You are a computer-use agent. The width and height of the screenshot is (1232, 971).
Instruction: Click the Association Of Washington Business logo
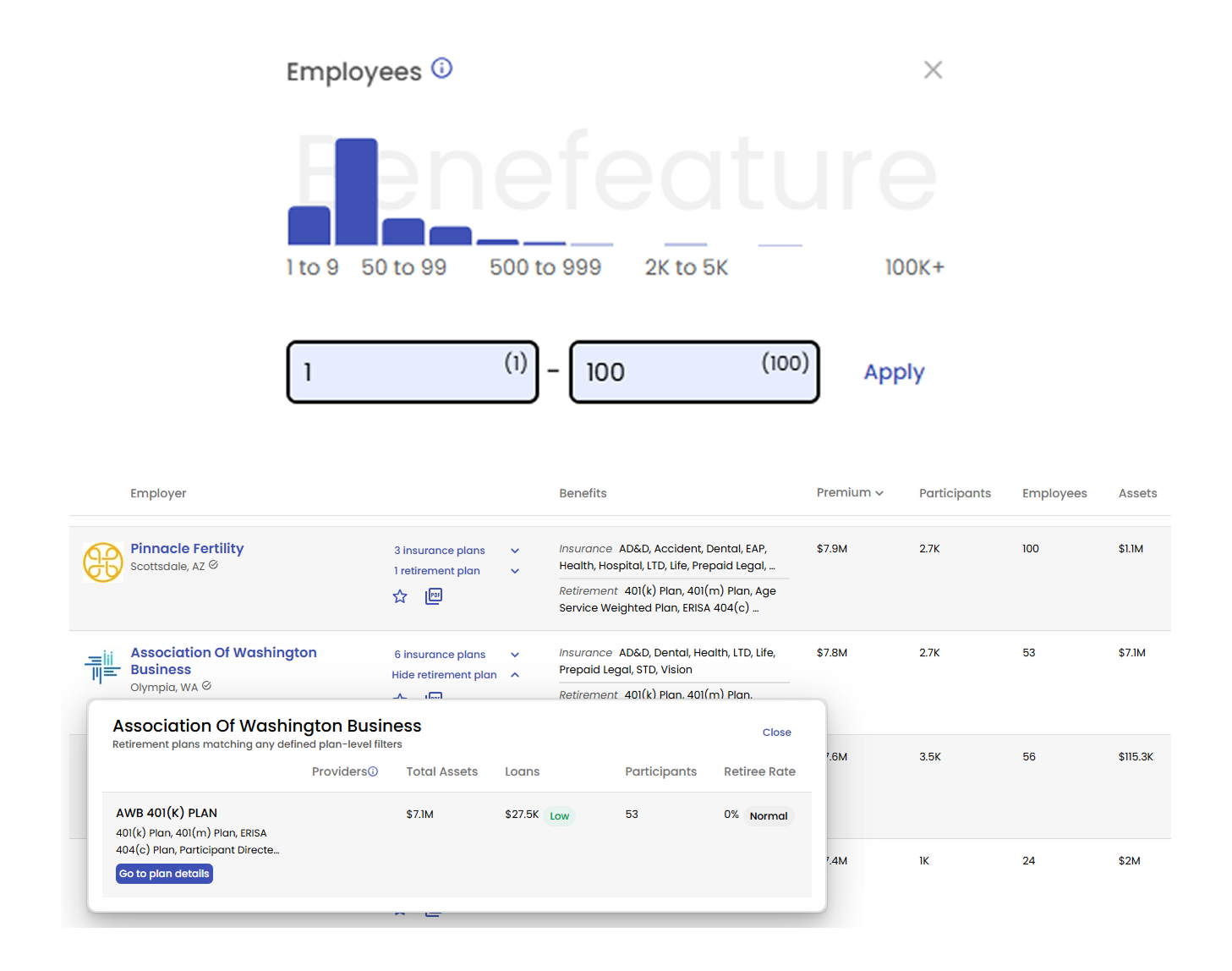[x=103, y=667]
